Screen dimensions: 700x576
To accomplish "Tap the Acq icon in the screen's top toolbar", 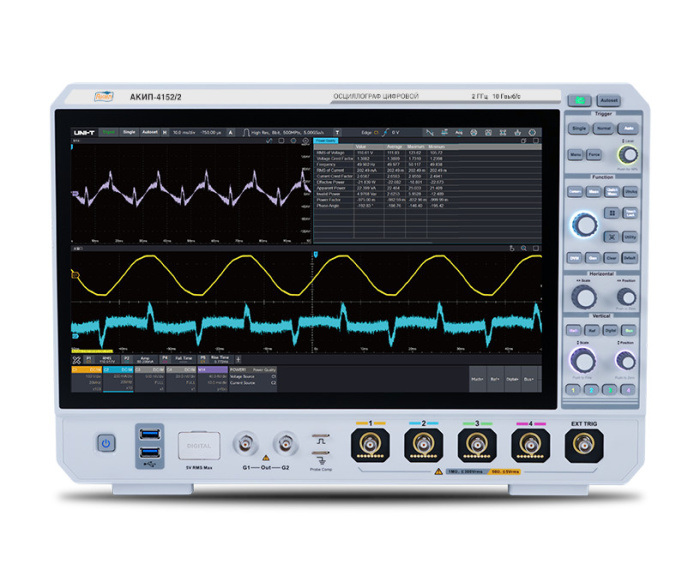I will pos(458,133).
